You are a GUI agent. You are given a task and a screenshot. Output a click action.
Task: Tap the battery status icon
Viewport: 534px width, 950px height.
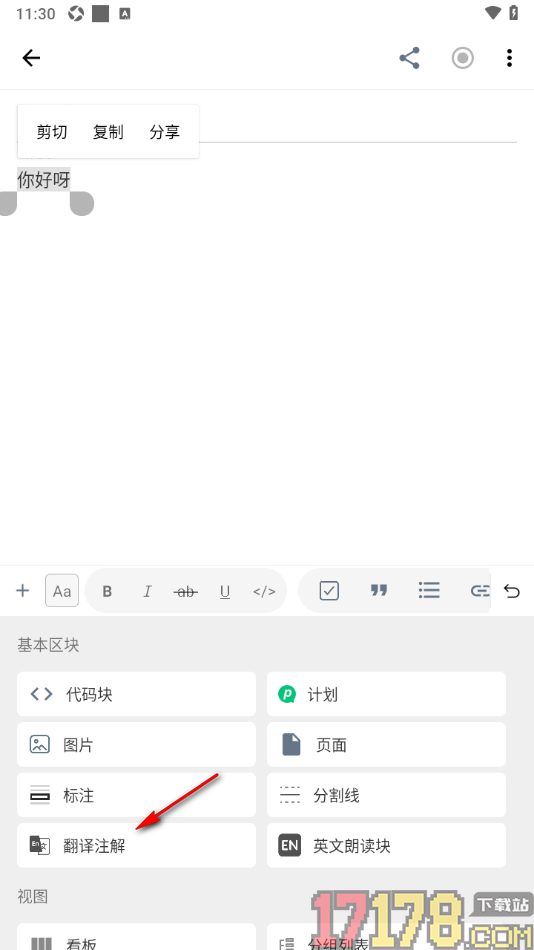[514, 13]
